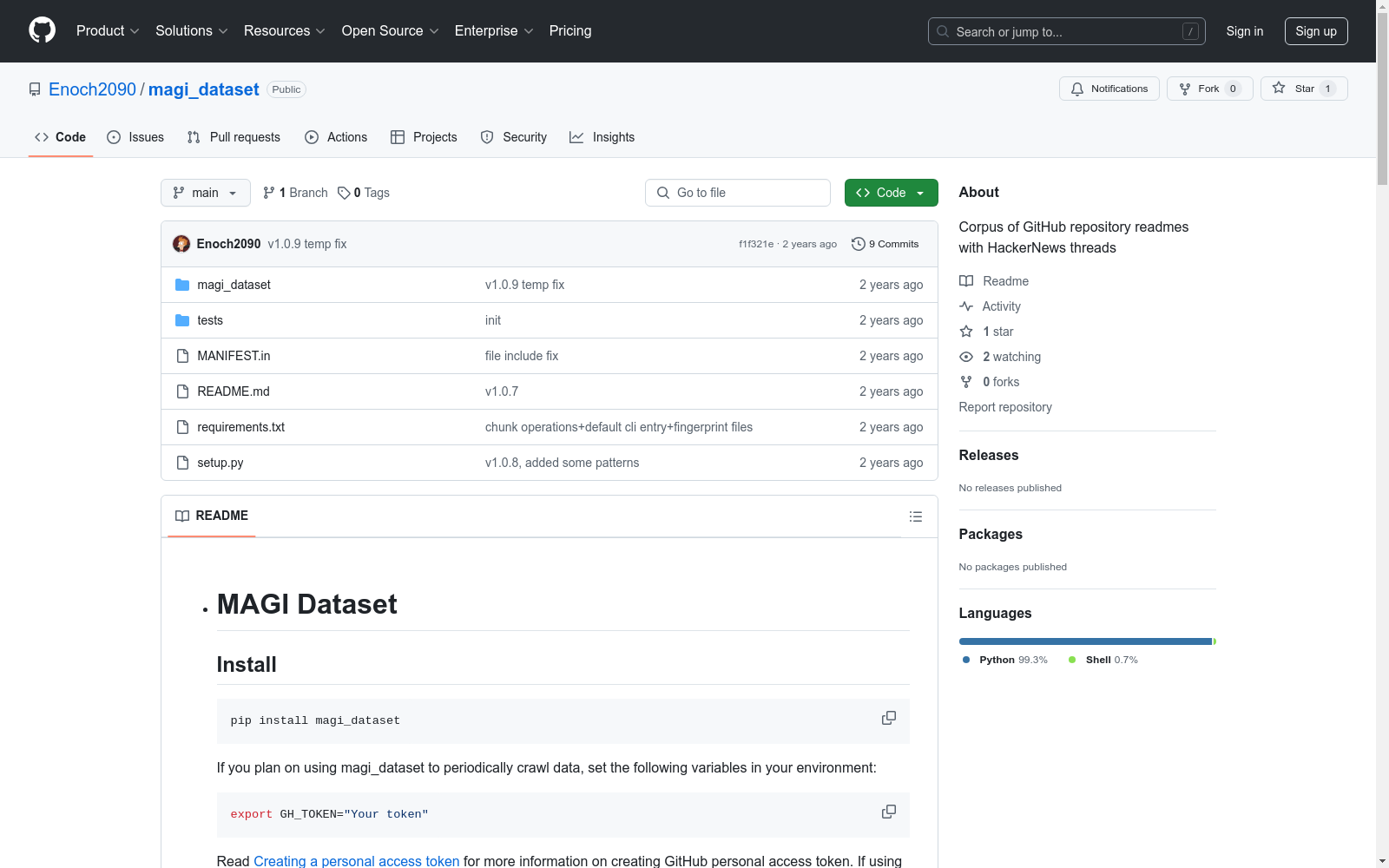Click the Activity pulse icon
The width and height of the screenshot is (1389, 868).
[966, 306]
